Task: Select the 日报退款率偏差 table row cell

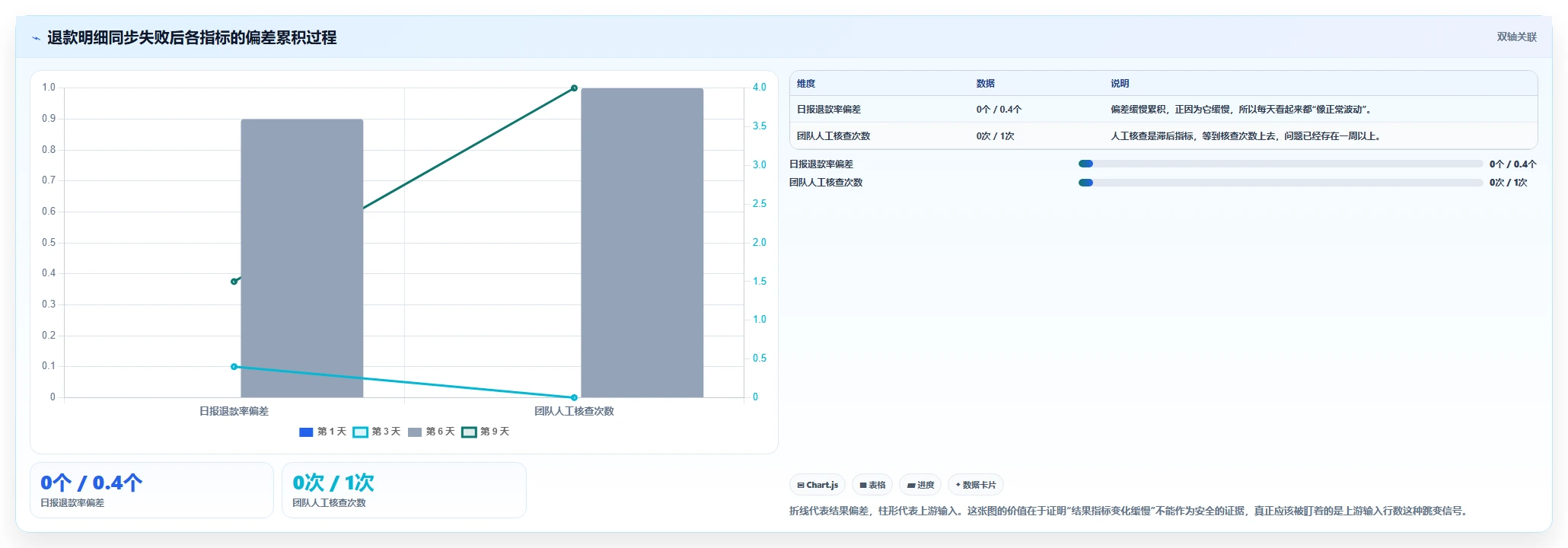Action: 829,110
